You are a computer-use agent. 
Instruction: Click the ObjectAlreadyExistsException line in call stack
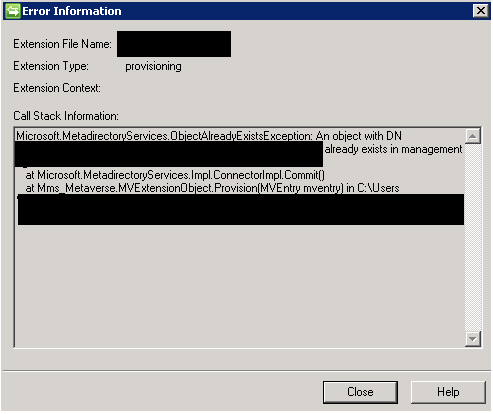[209, 136]
